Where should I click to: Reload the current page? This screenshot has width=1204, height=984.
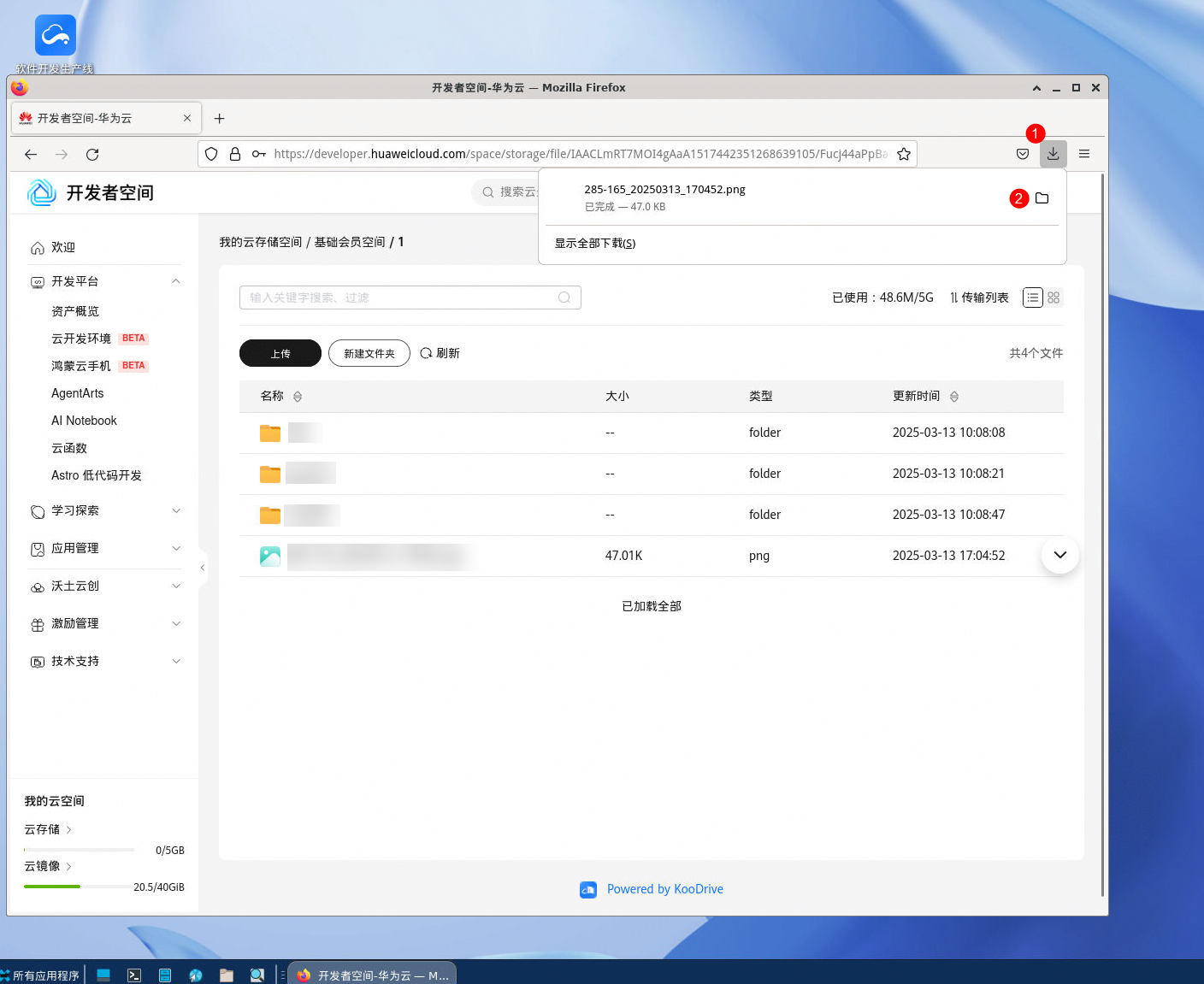click(92, 155)
